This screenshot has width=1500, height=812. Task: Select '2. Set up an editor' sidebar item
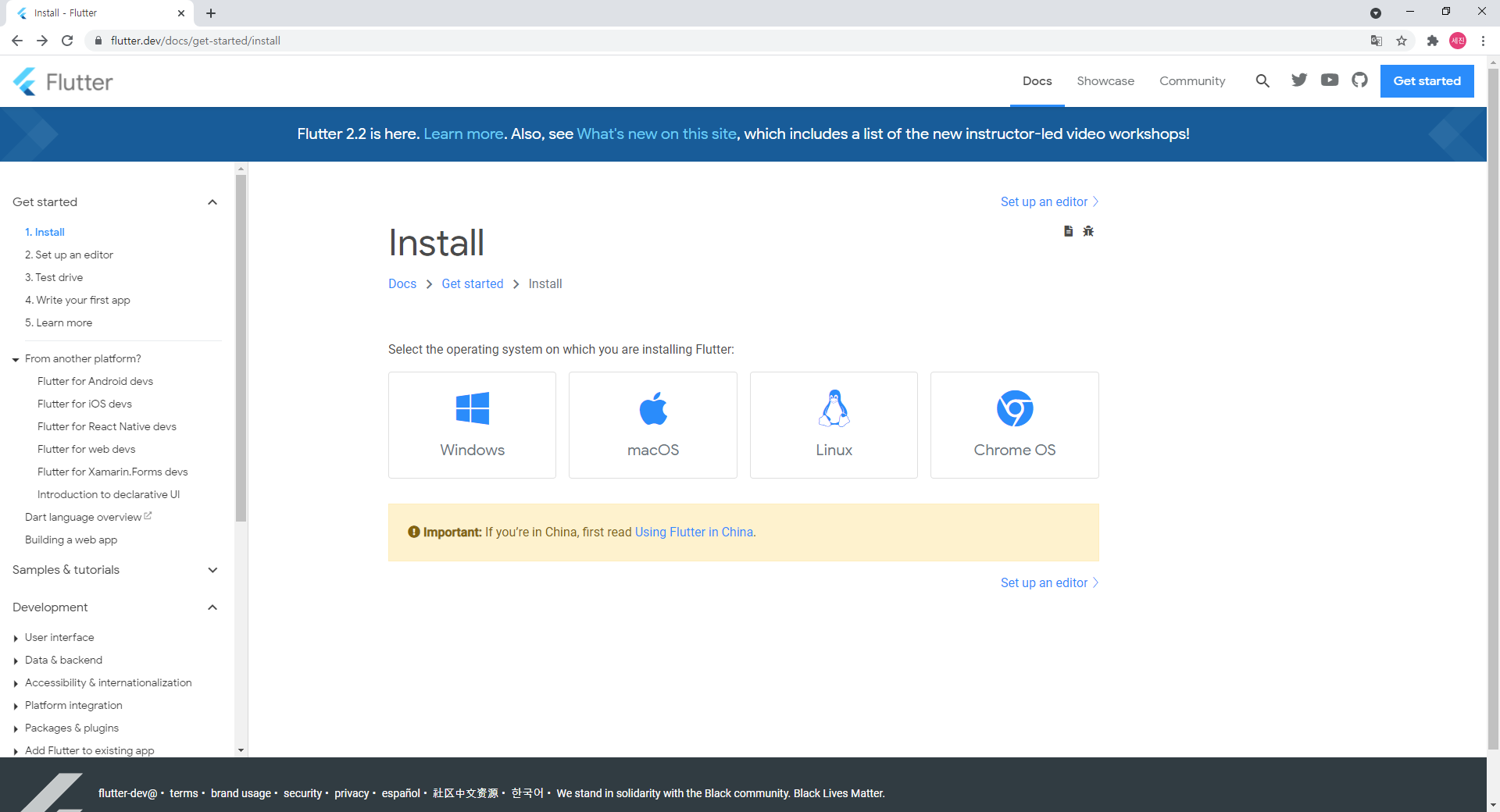pyautogui.click(x=69, y=255)
